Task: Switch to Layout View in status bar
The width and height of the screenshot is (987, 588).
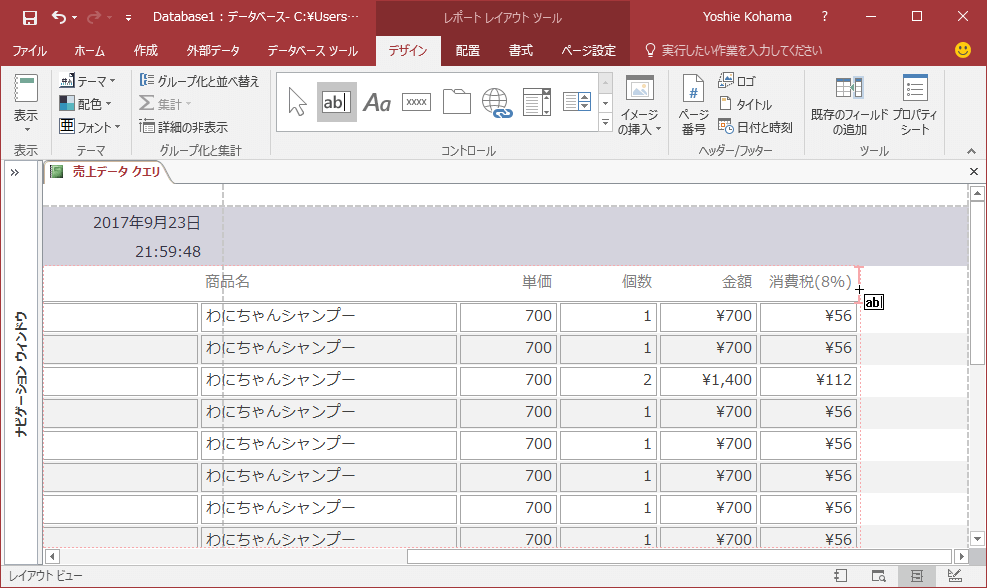Action: click(x=916, y=575)
